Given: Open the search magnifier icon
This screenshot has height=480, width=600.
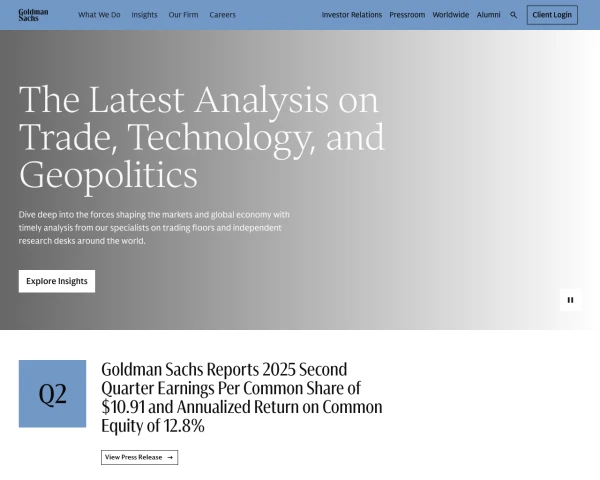Looking at the screenshot, I should (x=514, y=15).
